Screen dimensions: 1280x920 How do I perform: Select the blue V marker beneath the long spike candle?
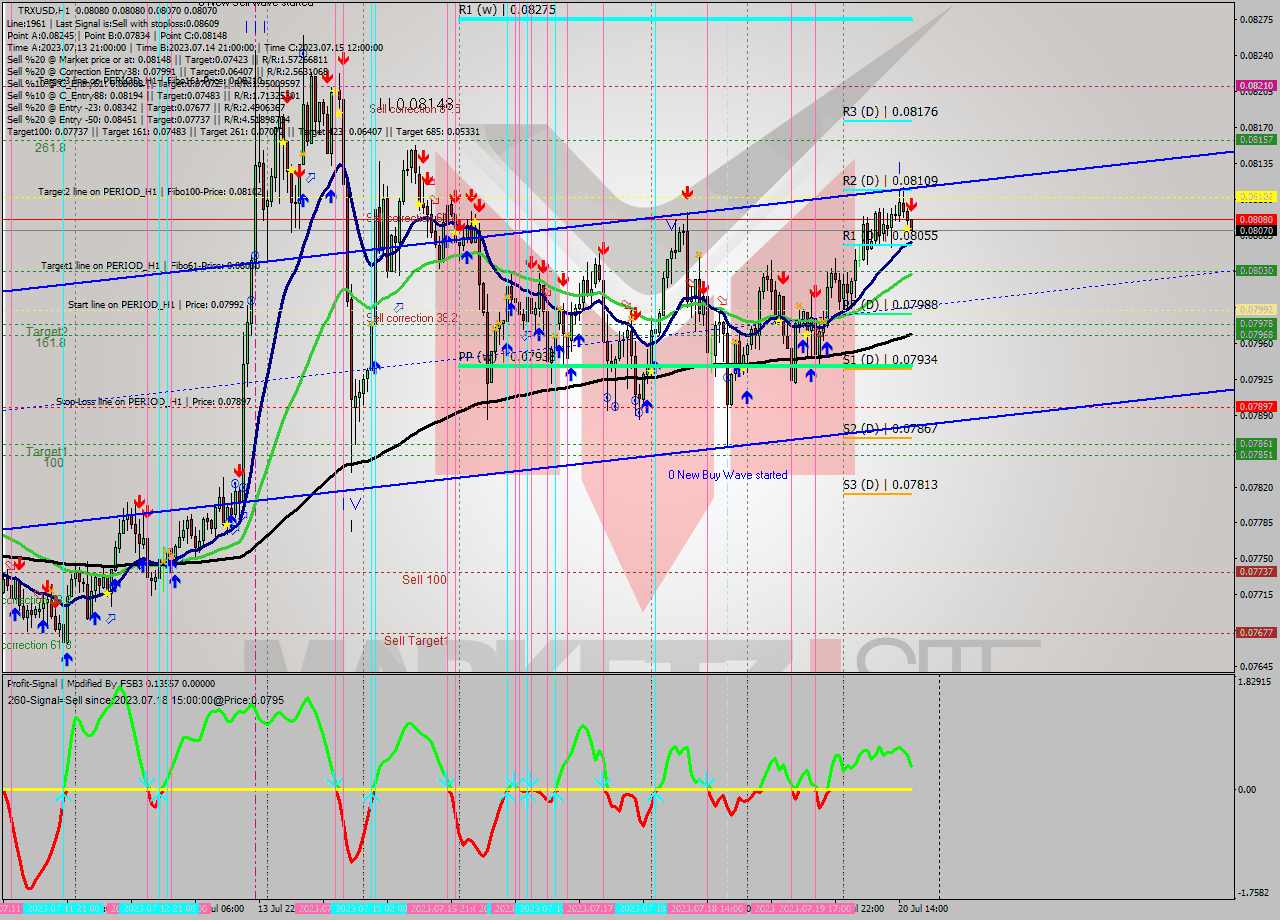click(x=356, y=502)
